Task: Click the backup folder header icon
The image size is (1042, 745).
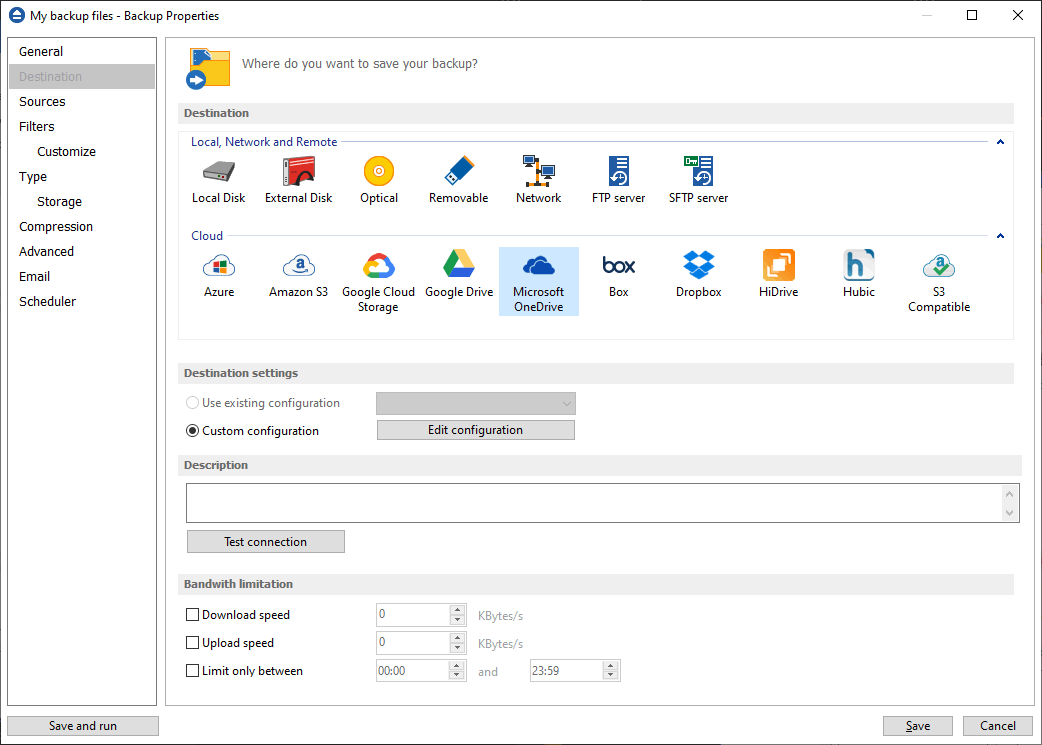Action: (208, 68)
